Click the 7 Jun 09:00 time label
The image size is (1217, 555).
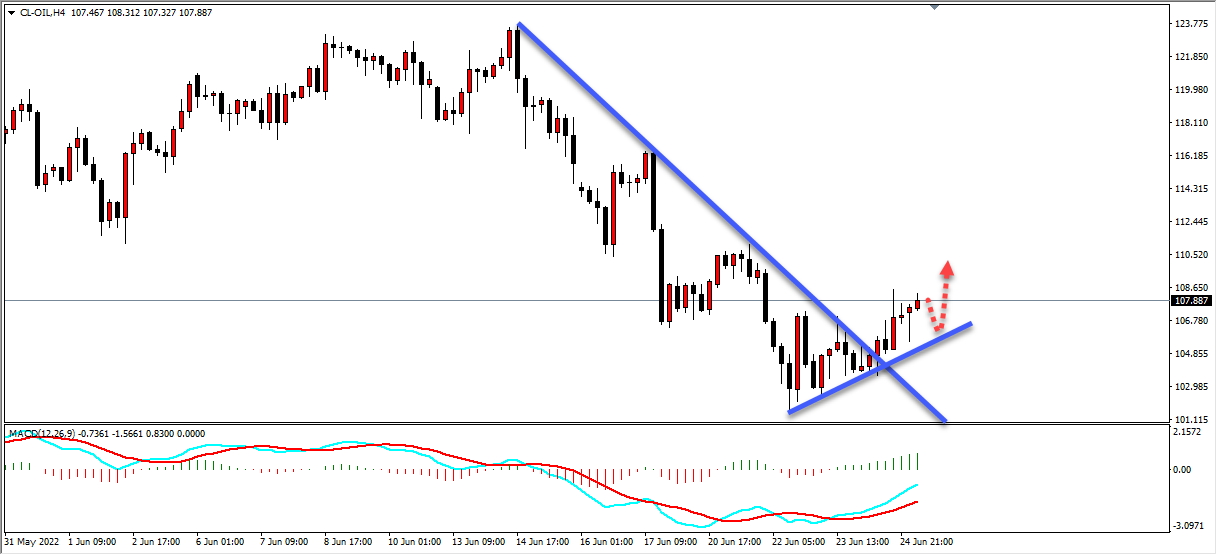tap(285, 542)
